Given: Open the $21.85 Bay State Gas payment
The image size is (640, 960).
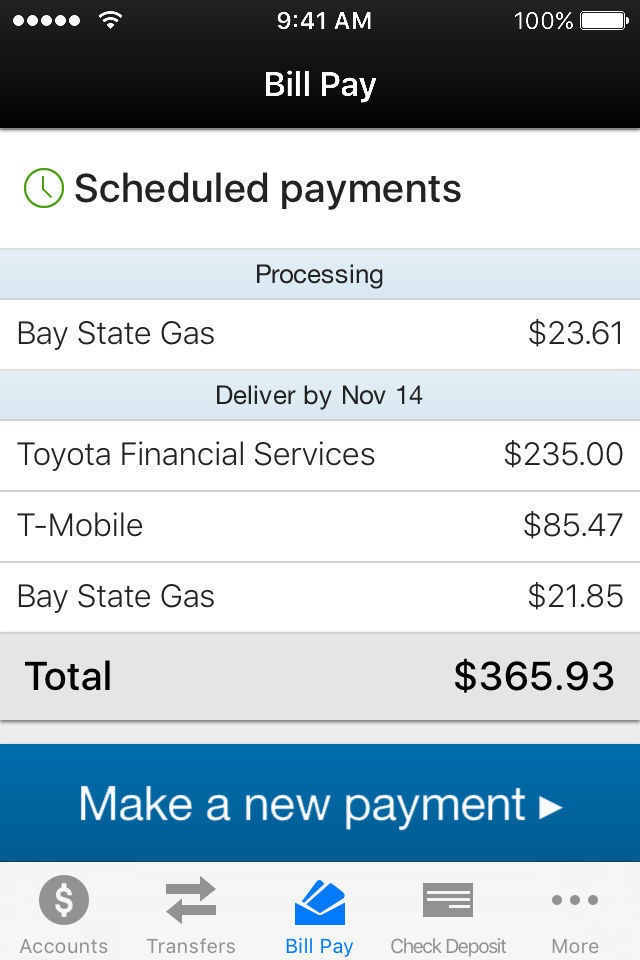Looking at the screenshot, I should click(x=320, y=597).
